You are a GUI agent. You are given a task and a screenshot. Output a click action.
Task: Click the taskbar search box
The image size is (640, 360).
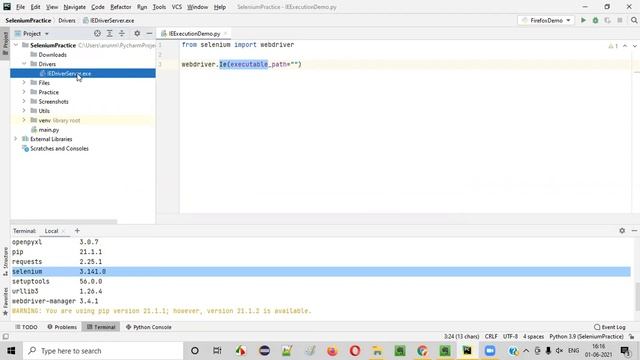[x=103, y=351]
